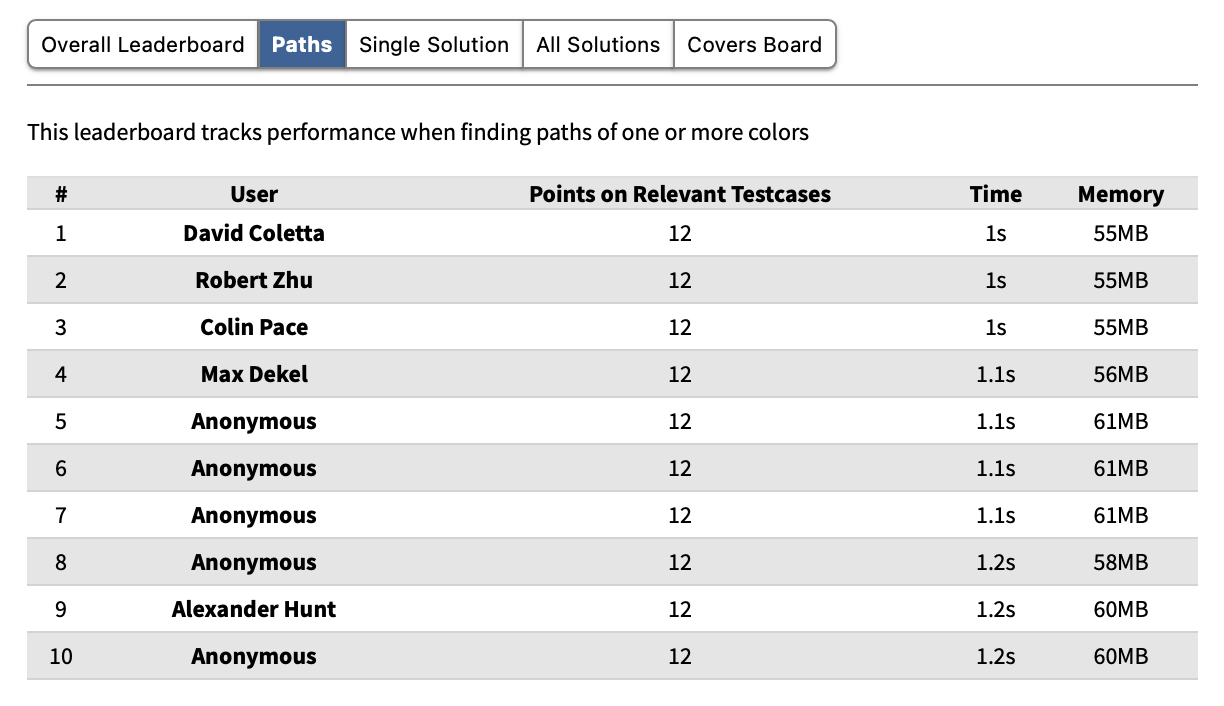This screenshot has height=706, width=1224.
Task: Select the Paths tab
Action: click(x=302, y=45)
